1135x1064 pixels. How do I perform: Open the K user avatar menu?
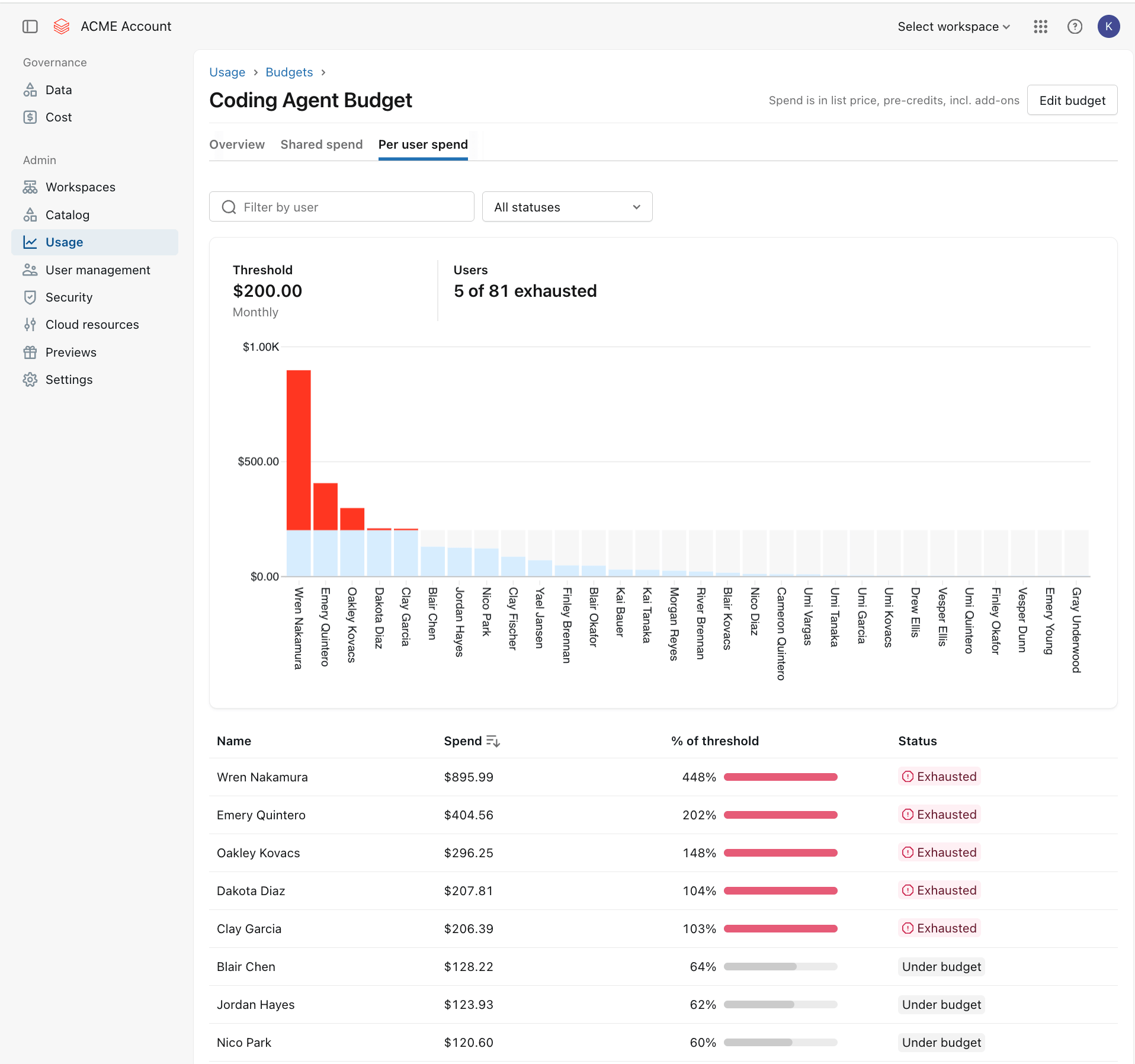[1108, 27]
